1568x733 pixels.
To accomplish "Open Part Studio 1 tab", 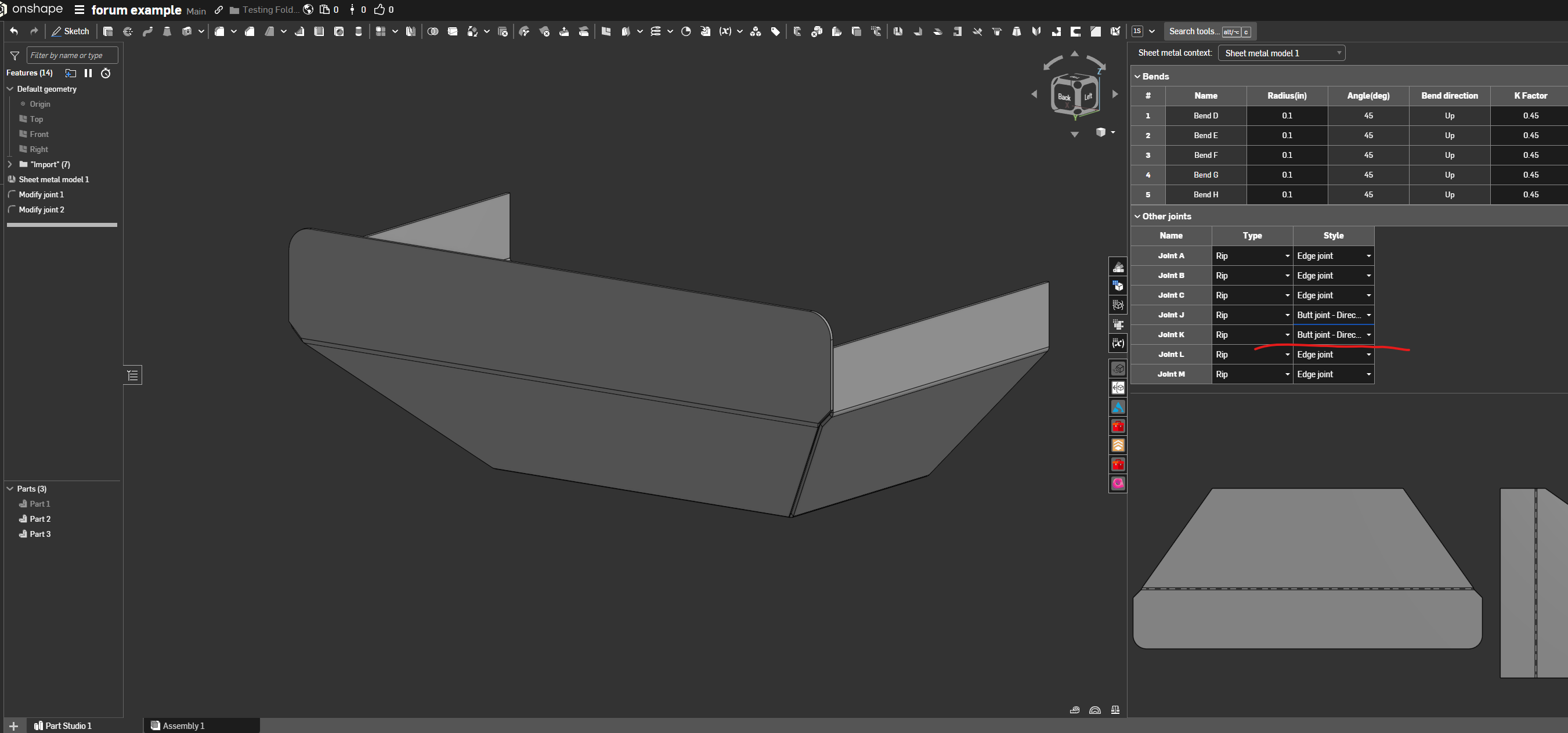I will [x=68, y=725].
